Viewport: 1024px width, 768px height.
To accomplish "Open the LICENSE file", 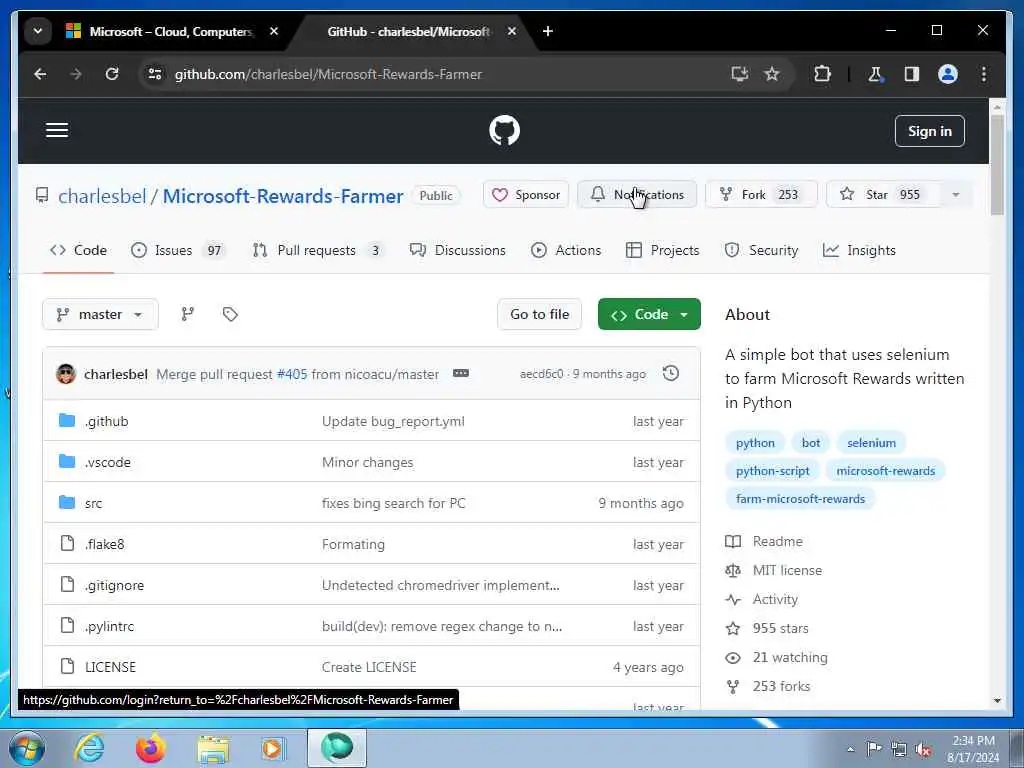I will pos(110,667).
